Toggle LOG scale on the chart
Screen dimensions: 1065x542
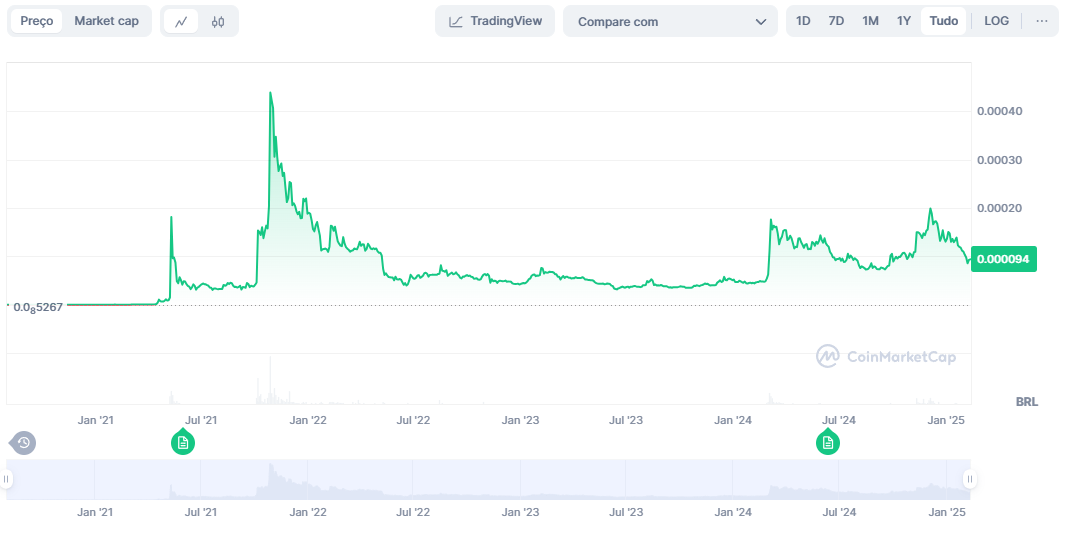click(996, 21)
